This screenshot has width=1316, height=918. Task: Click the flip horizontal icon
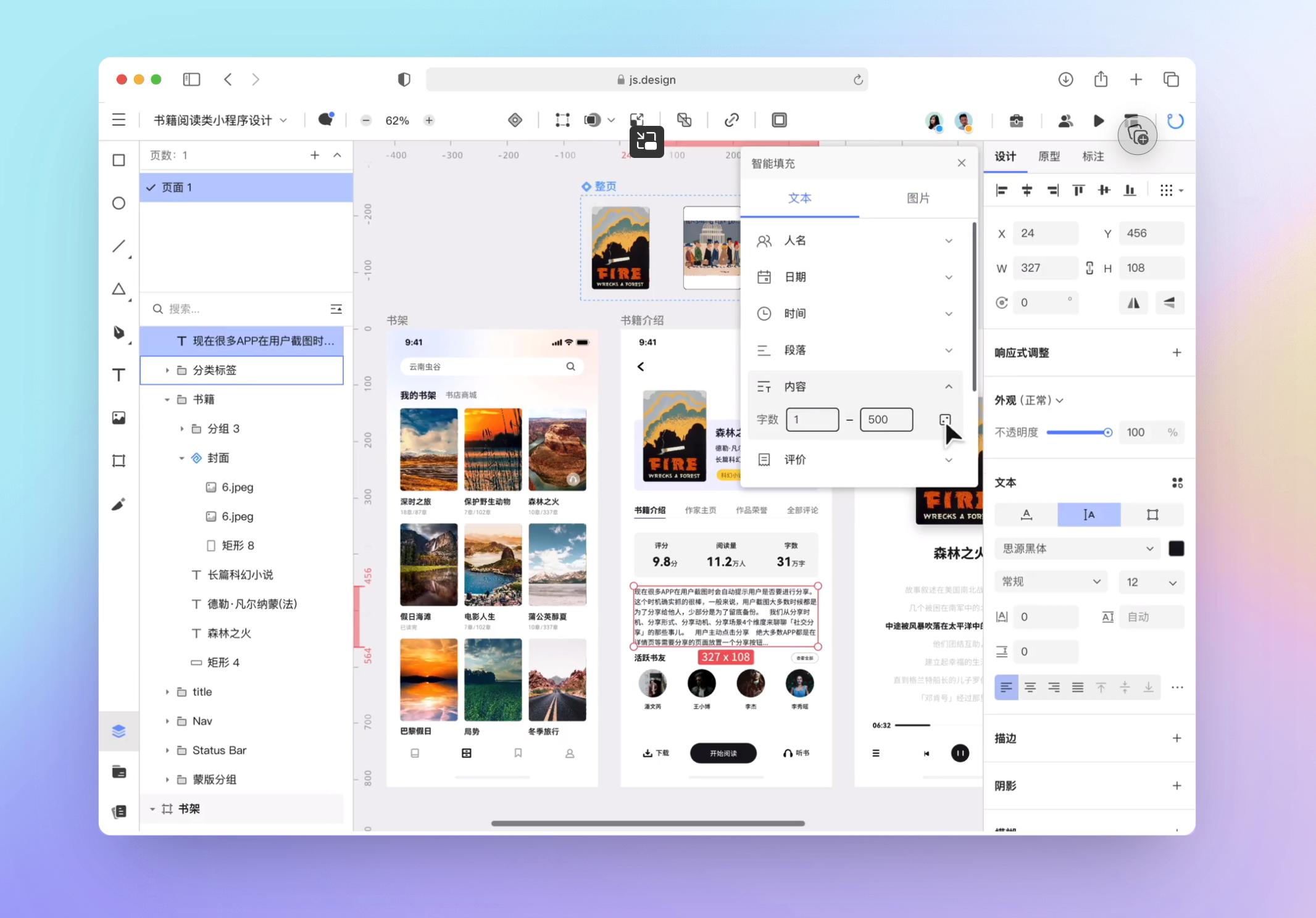[1134, 303]
